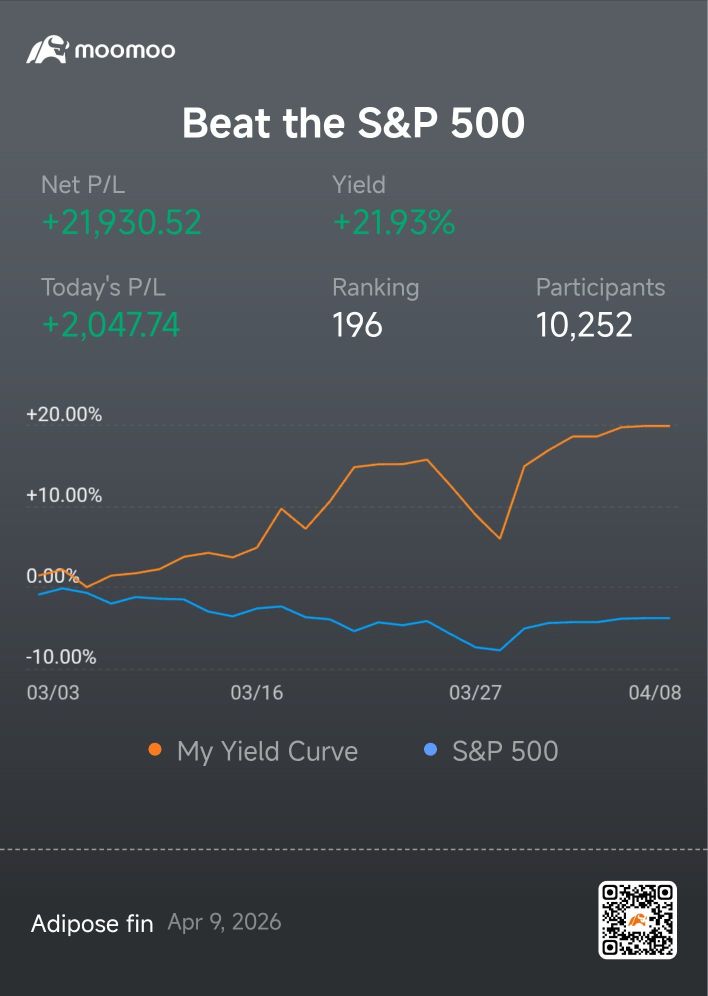Select the S&P 500 legend label
Screen dimensions: 708x996
[505, 751]
